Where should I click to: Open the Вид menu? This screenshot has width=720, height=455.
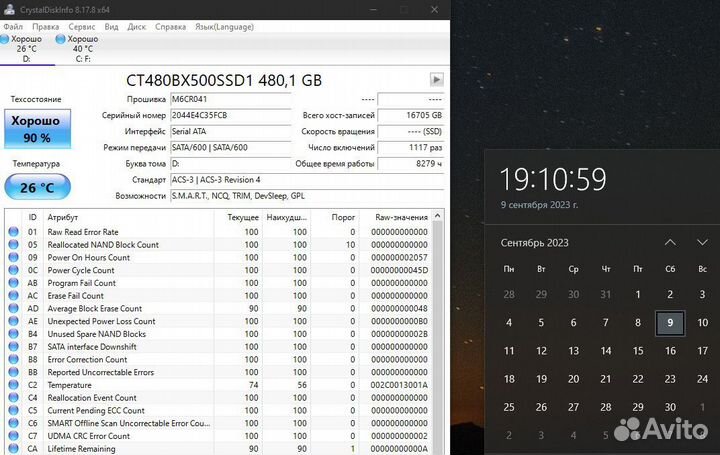coord(111,27)
